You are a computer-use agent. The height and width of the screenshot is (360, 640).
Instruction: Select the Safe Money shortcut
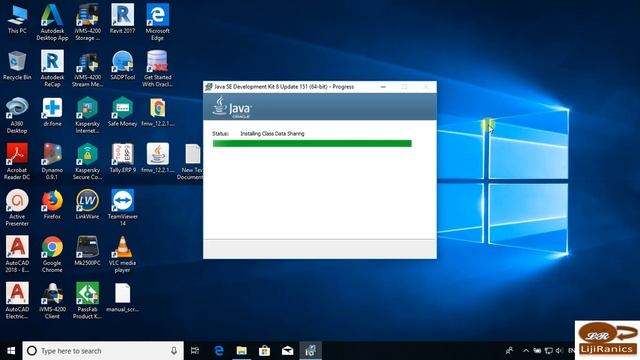pyautogui.click(x=122, y=112)
